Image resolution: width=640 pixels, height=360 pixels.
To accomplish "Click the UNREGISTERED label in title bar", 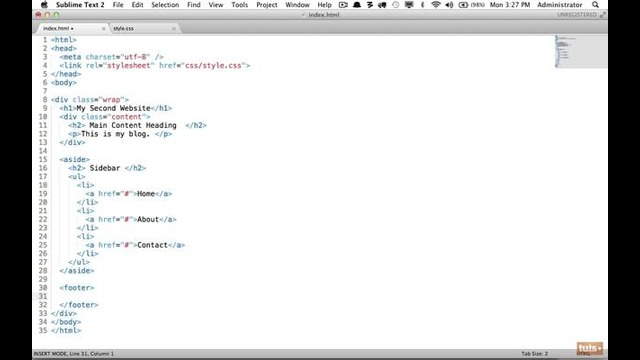I will 577,15.
